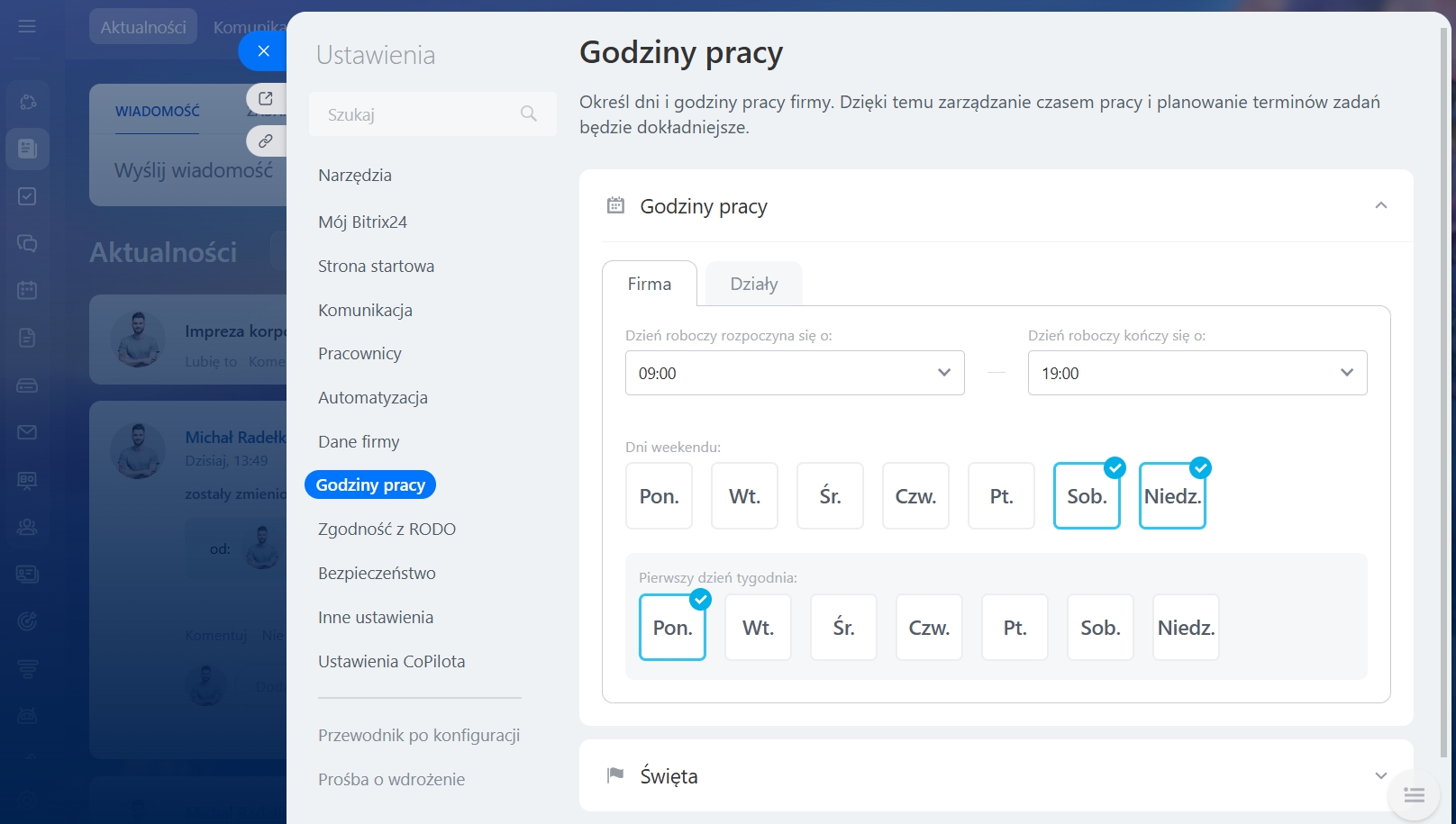Screen dimensions: 1456x824
Task: Click the list icon at bottom right
Action: 1414,795
